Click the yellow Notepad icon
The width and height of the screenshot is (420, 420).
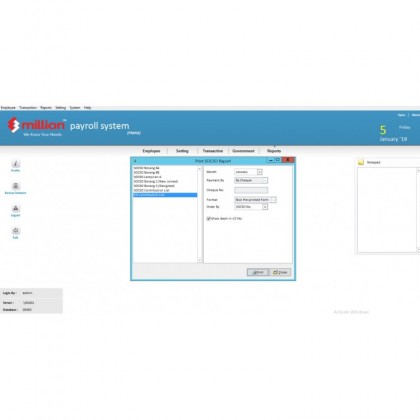[x=361, y=162]
